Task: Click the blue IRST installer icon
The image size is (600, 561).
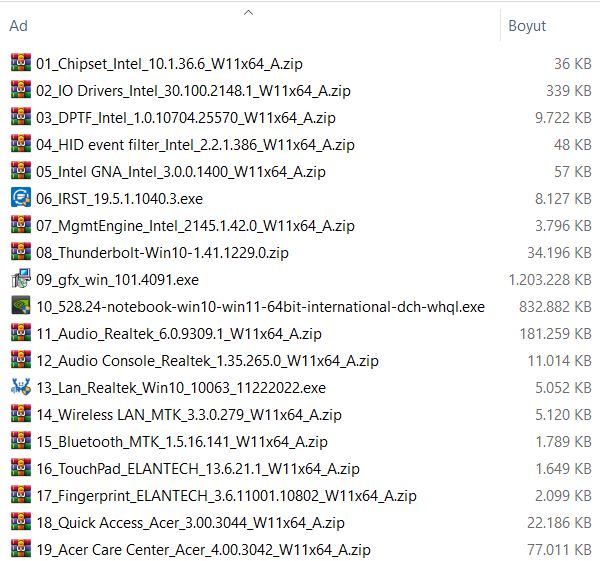Action: click(21, 198)
